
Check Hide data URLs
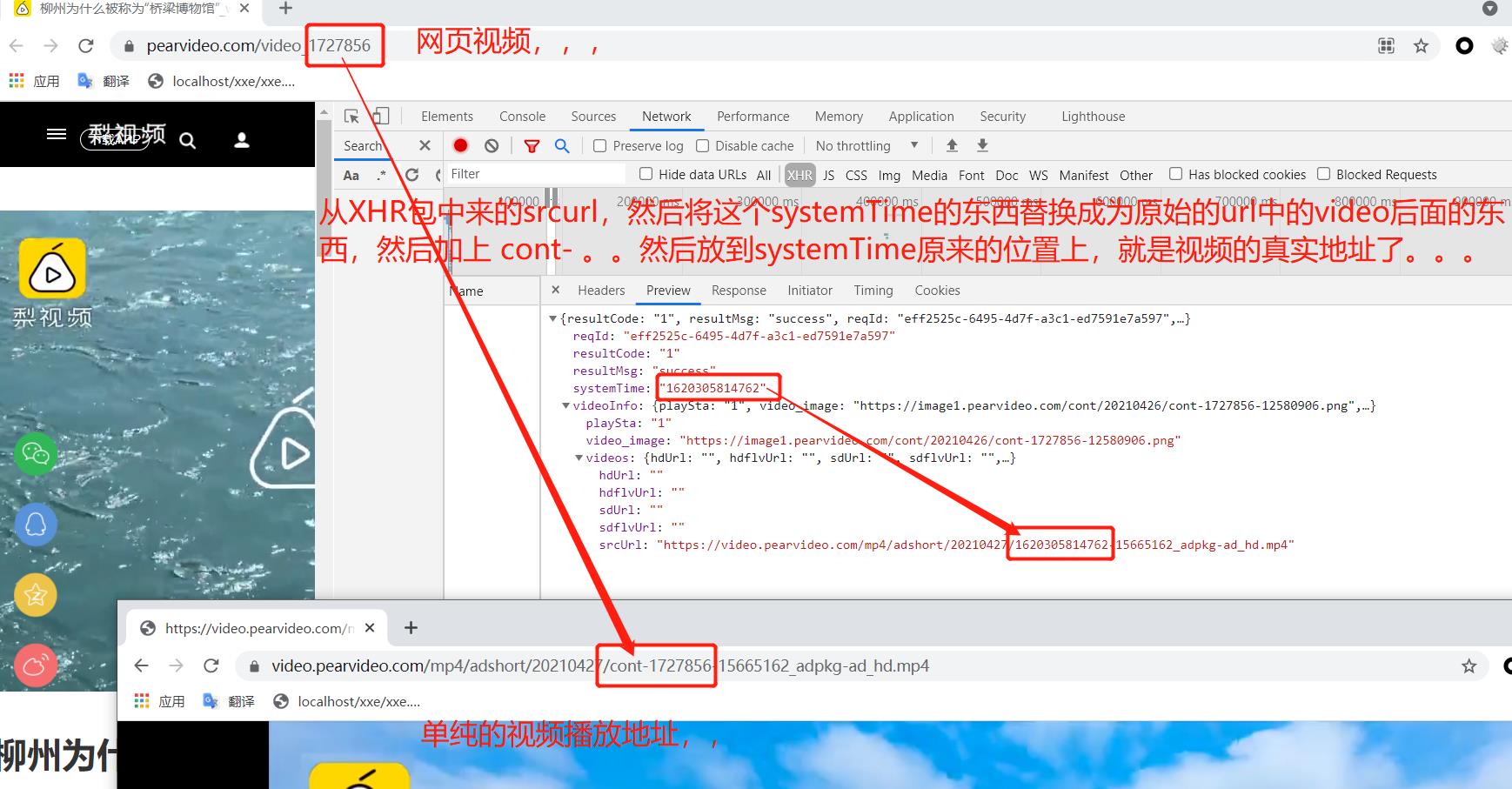click(646, 174)
